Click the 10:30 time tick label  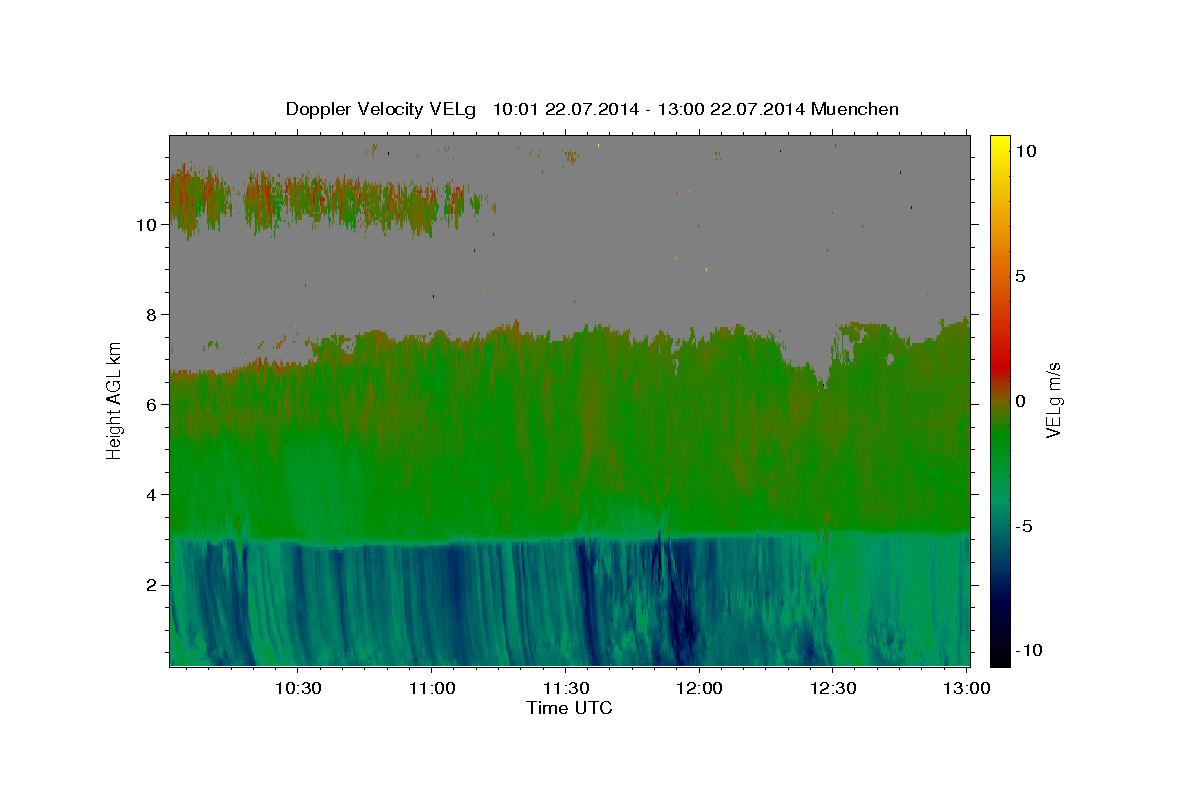298,688
